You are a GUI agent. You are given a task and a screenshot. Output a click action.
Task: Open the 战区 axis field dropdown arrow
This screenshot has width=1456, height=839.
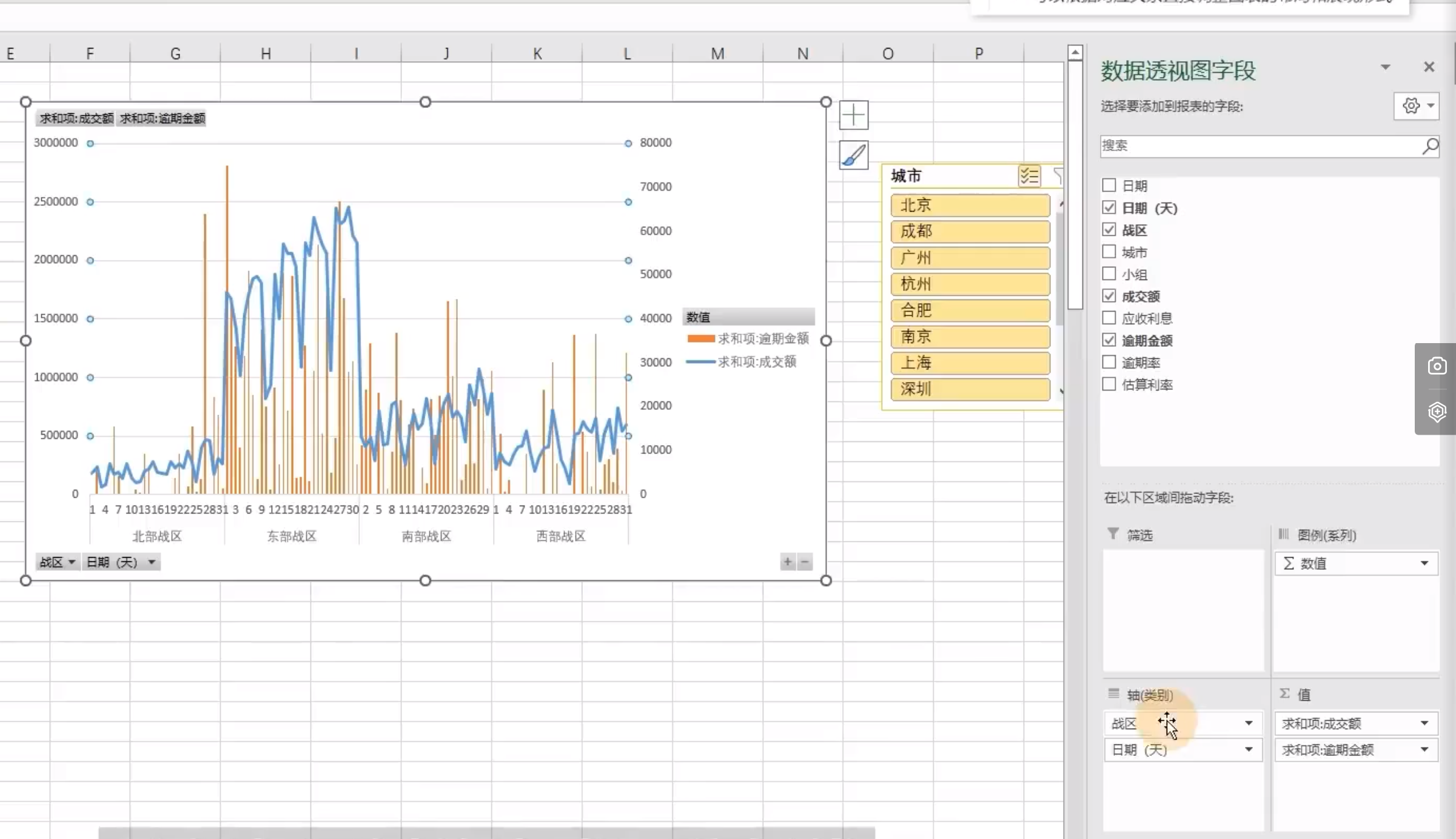(x=1249, y=723)
